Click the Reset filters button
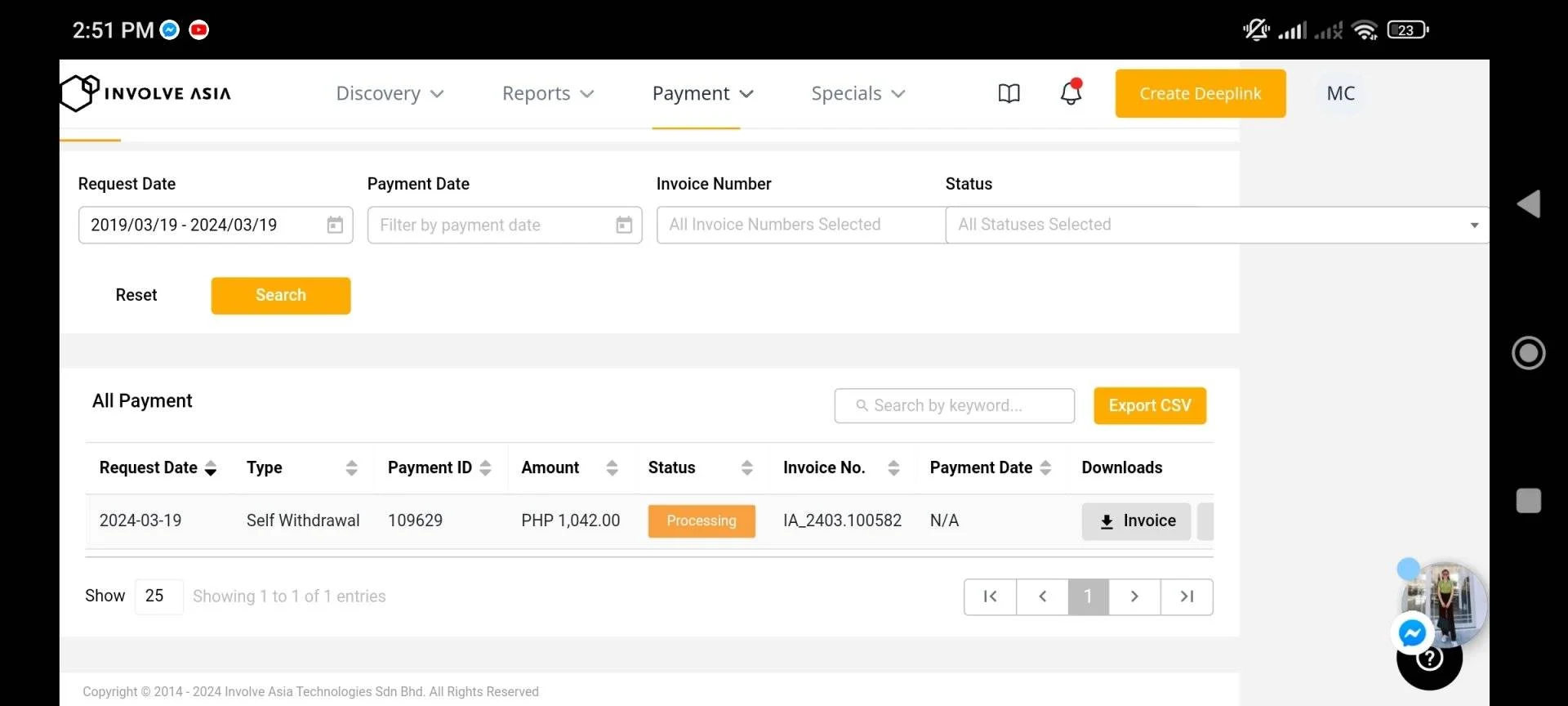The width and height of the screenshot is (1568, 706). point(136,295)
